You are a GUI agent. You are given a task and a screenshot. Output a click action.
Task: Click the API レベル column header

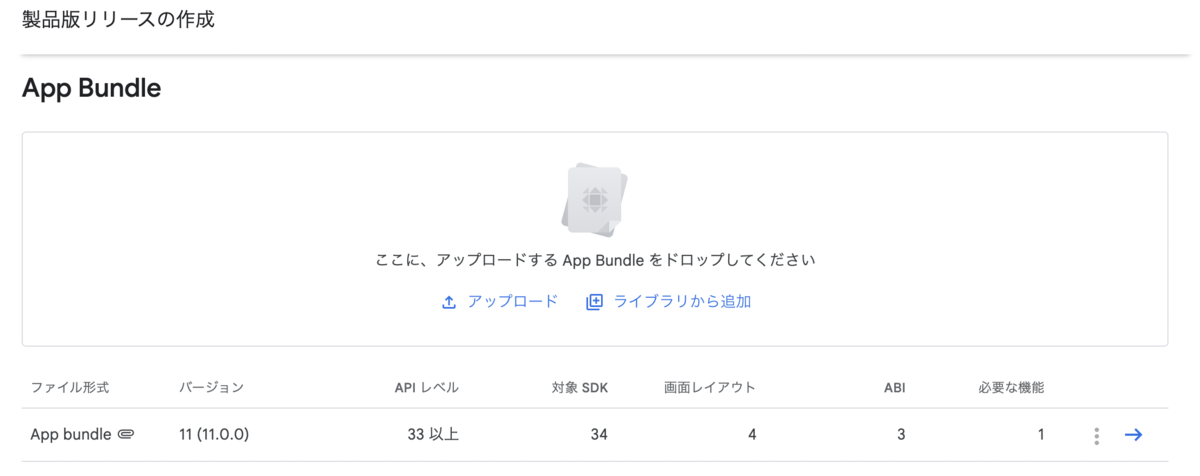coord(427,387)
